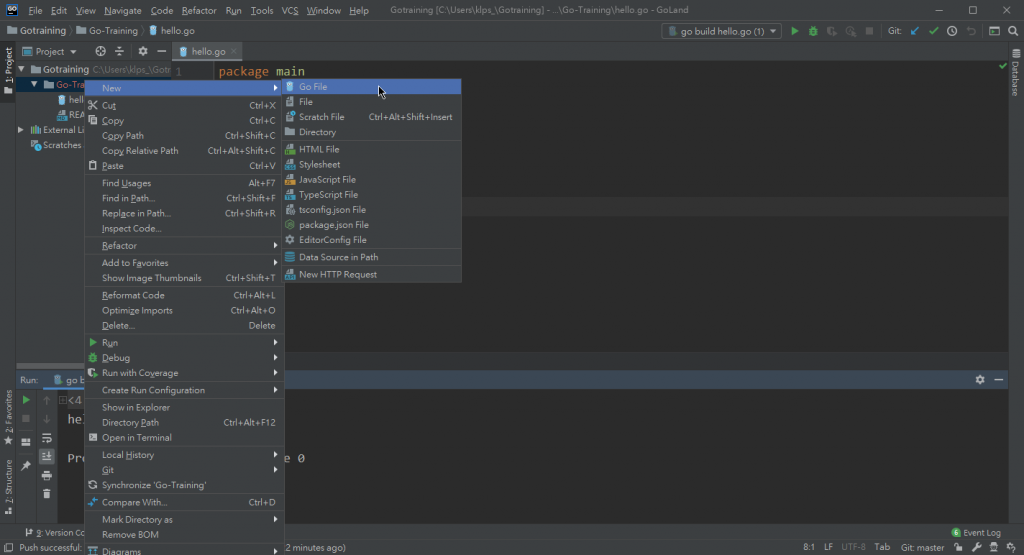Open the Navigate menu
The image size is (1024, 555).
123,10
